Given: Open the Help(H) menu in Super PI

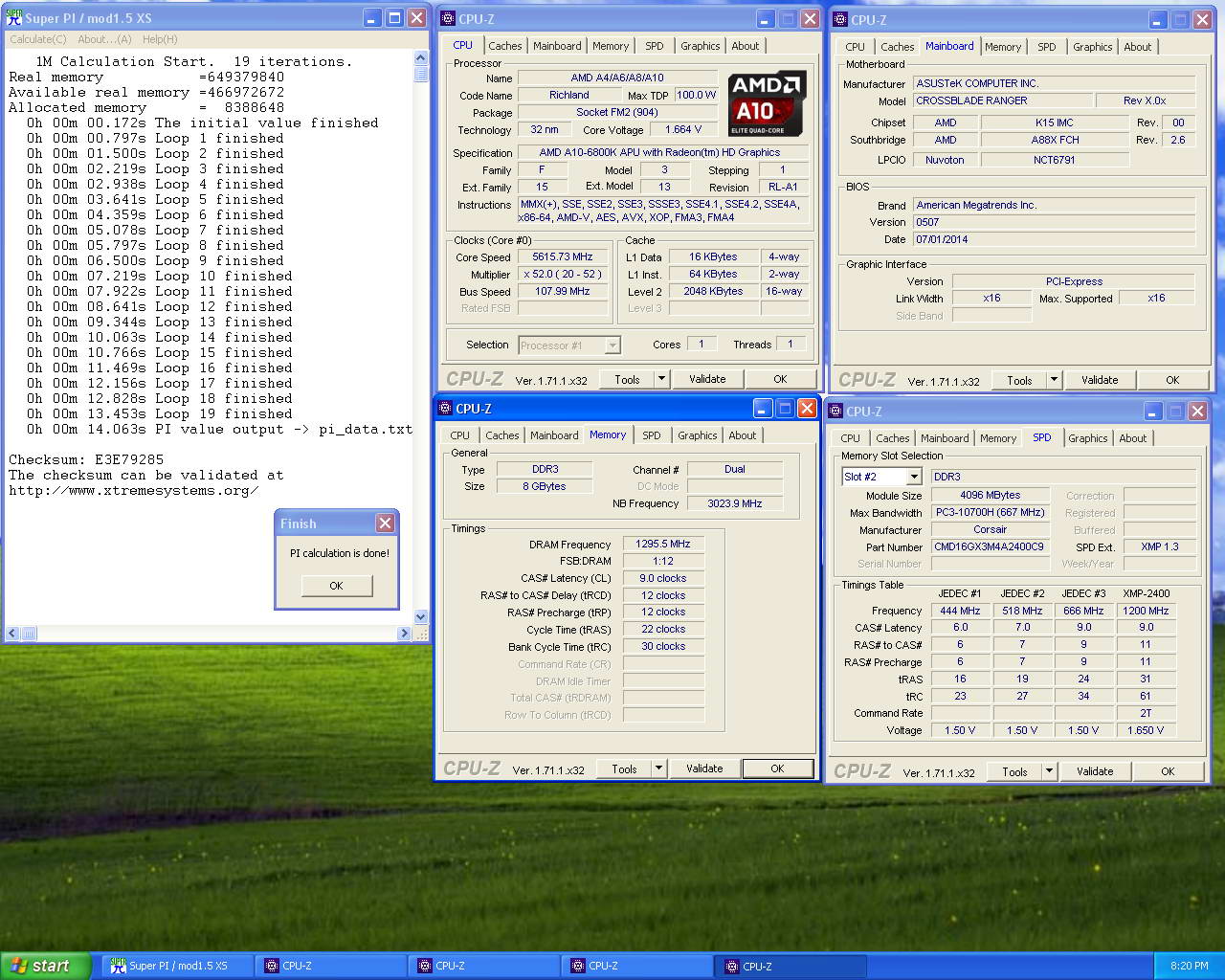Looking at the screenshot, I should (160, 39).
